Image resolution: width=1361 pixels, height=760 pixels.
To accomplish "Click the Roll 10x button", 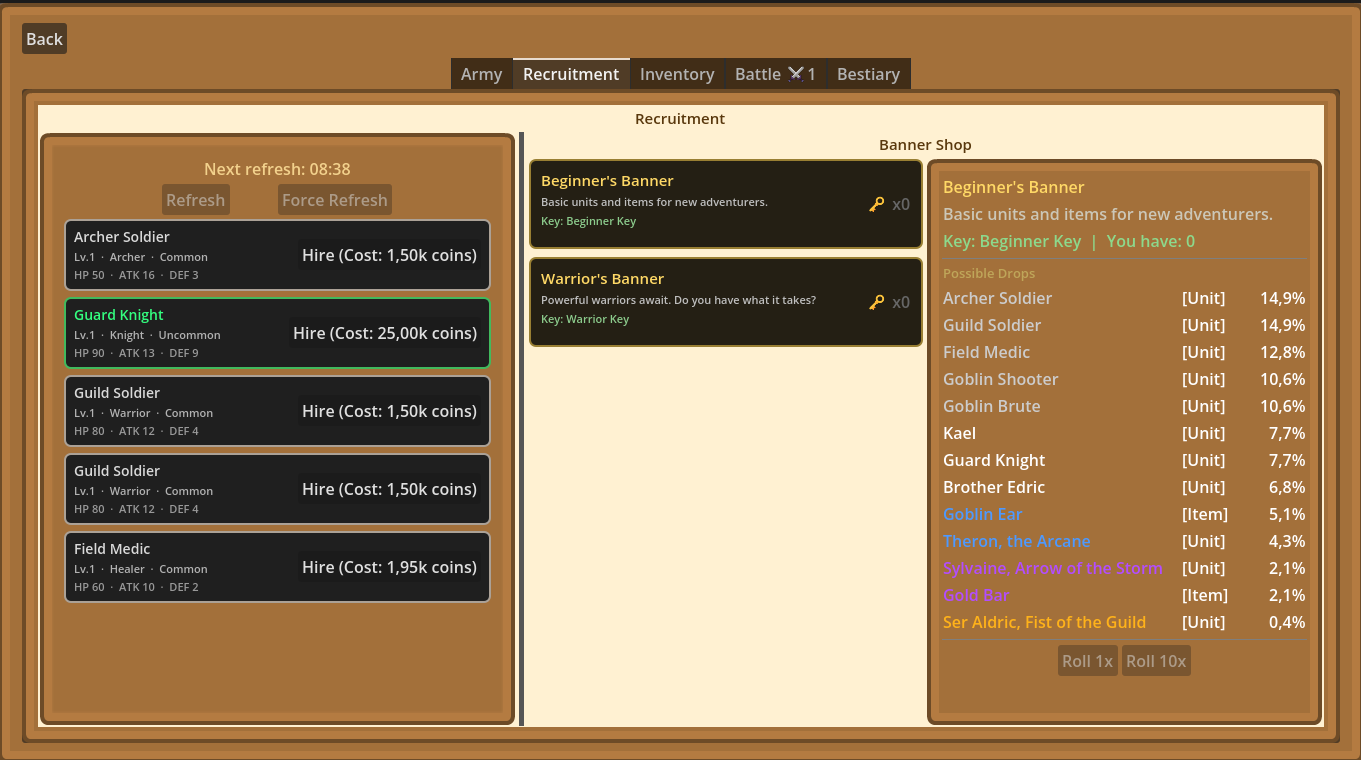I will [x=1156, y=661].
